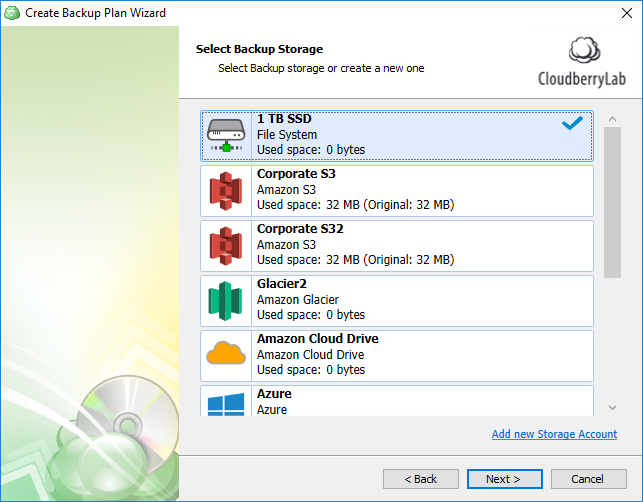Proceed with the Next button

point(504,479)
